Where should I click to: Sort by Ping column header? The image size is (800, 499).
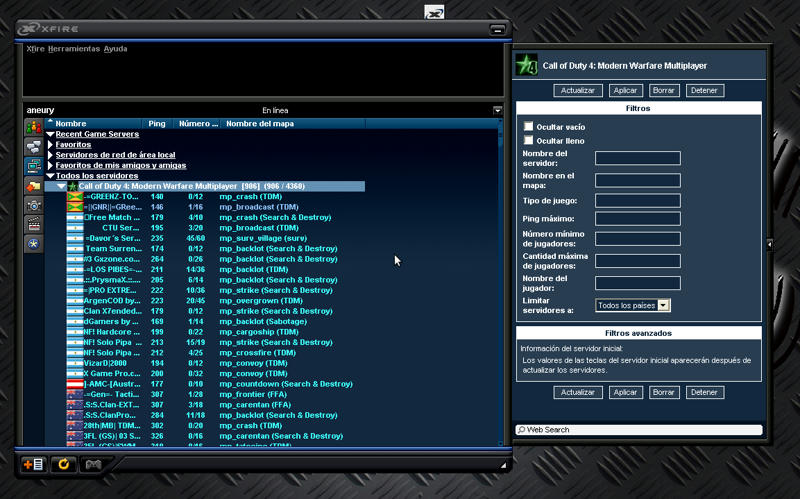click(x=157, y=123)
